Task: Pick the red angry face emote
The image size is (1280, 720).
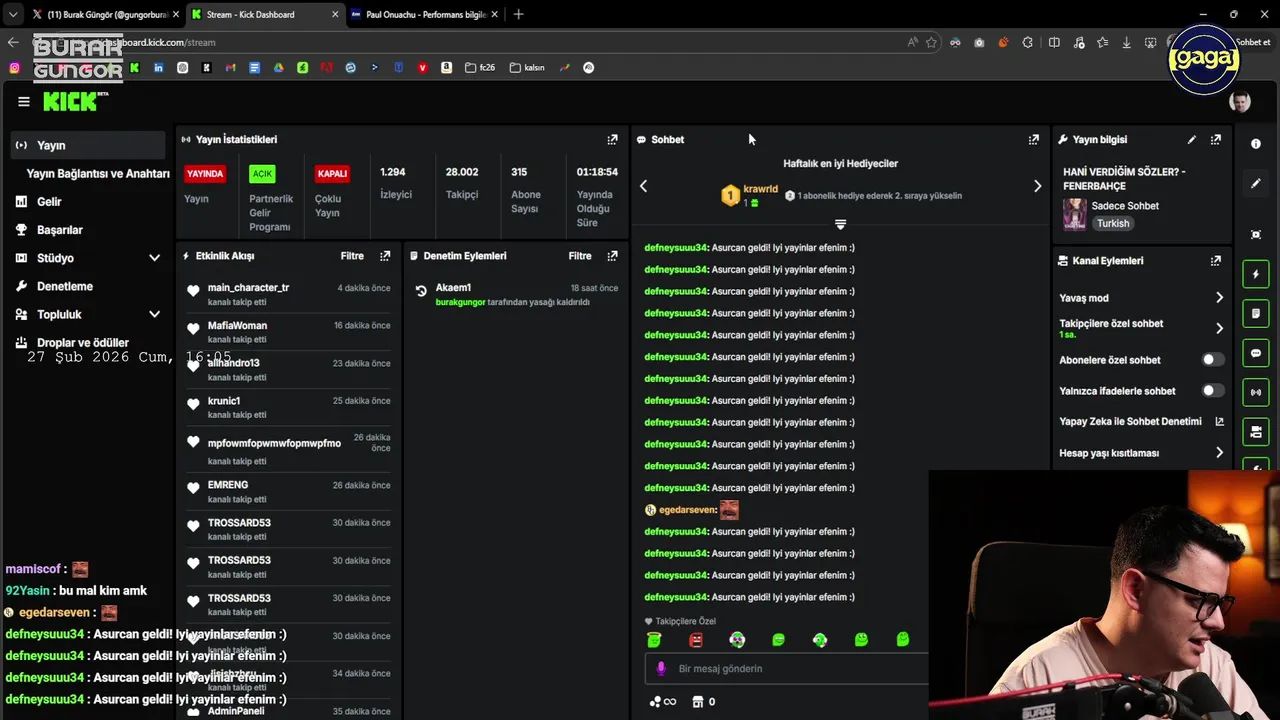Action: tap(696, 640)
